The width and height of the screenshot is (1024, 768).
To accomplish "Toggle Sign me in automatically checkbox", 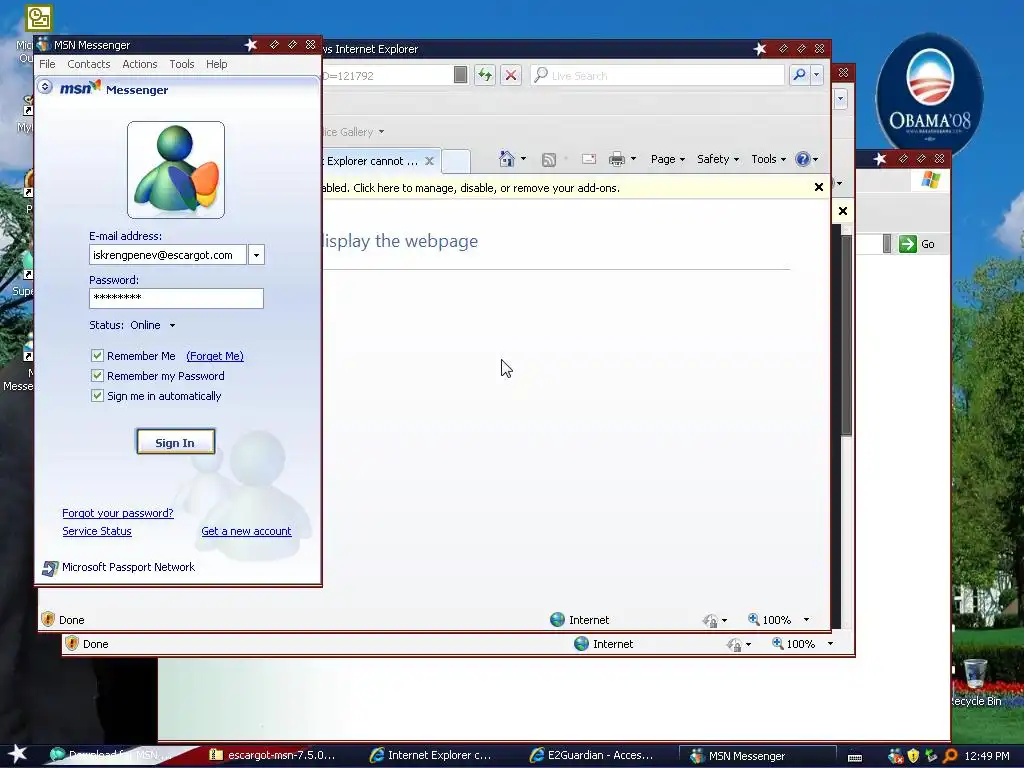I will pos(97,396).
